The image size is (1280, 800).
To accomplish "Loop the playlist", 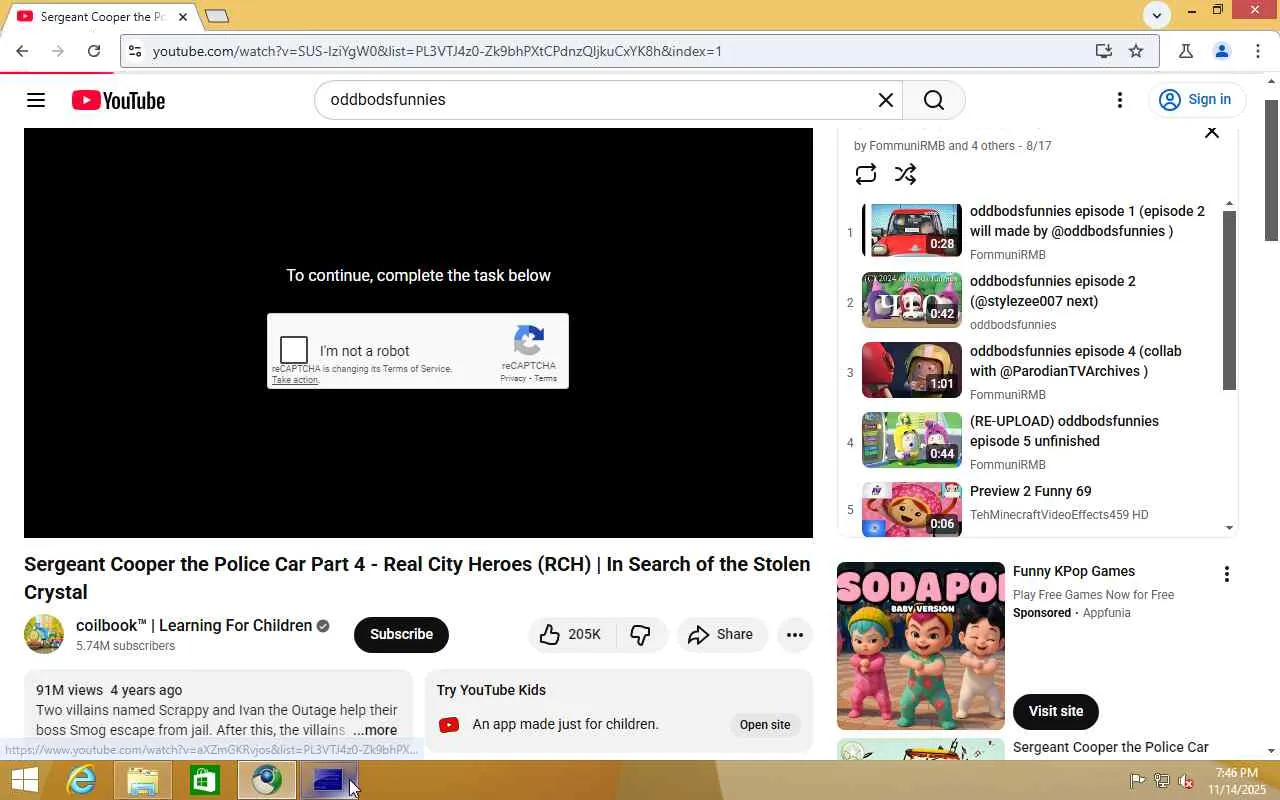I will point(866,174).
